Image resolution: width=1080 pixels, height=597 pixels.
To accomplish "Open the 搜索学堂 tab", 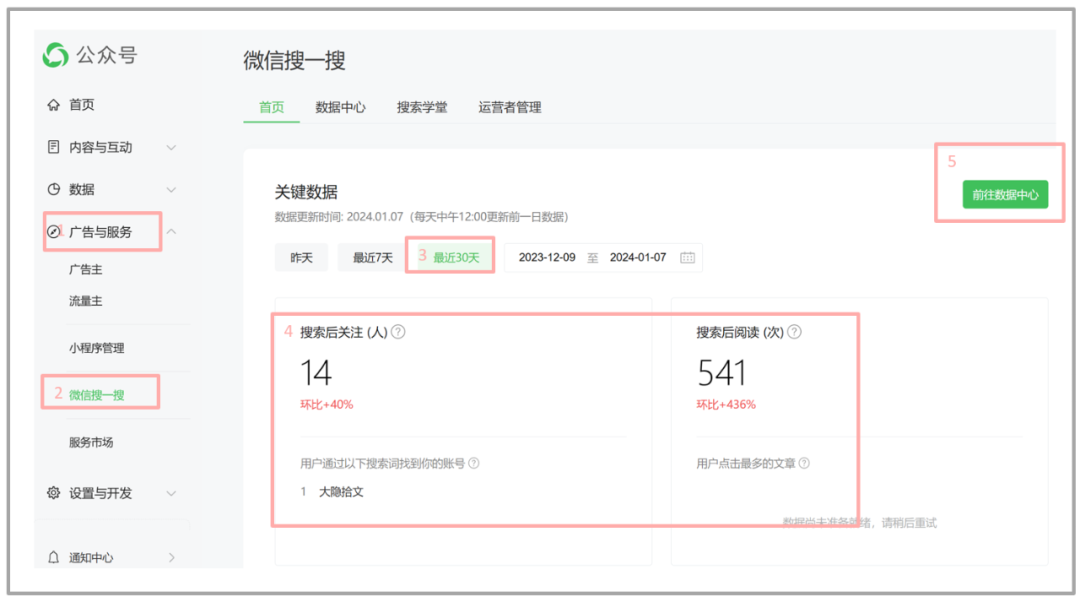I will coord(422,107).
